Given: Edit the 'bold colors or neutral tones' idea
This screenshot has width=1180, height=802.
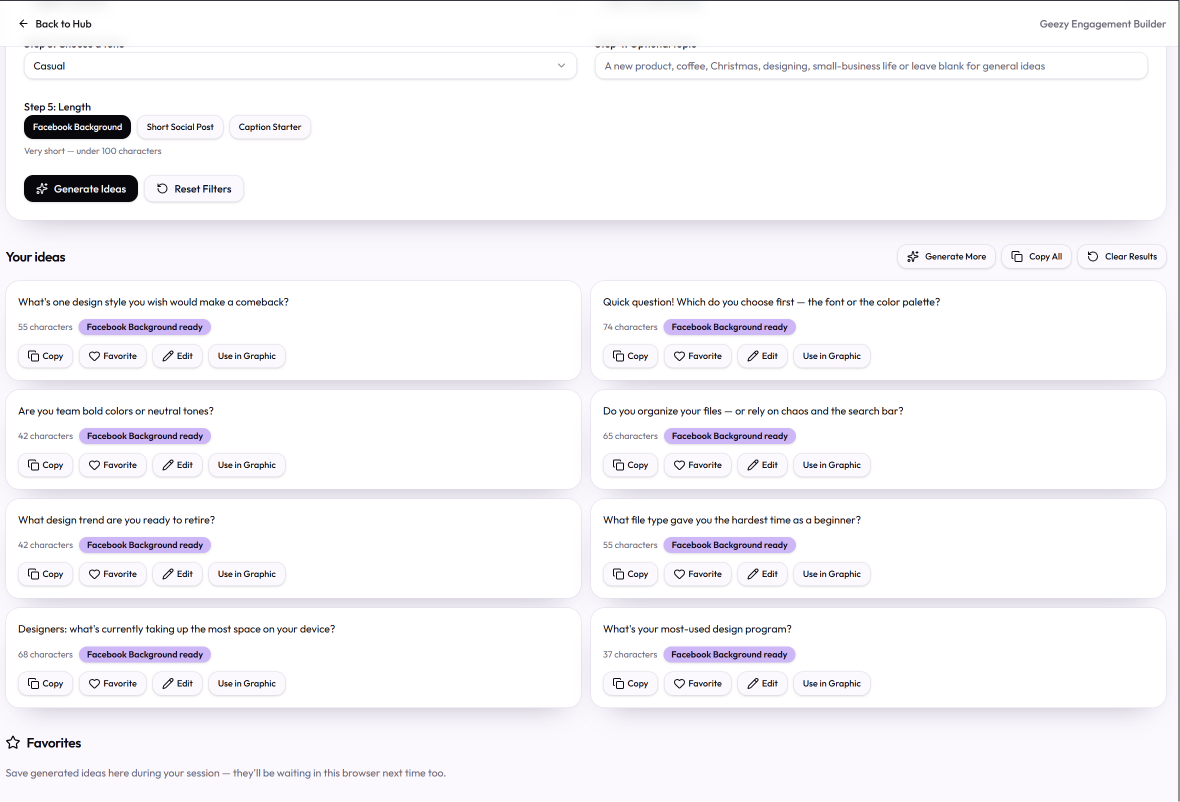Looking at the screenshot, I should tap(178, 465).
